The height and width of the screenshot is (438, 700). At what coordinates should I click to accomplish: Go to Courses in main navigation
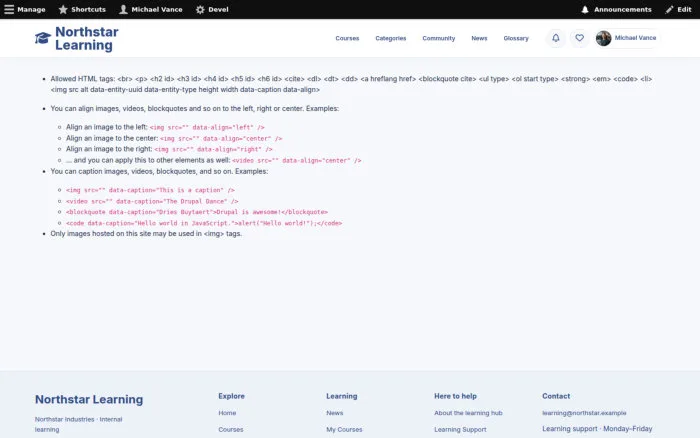[x=347, y=38]
